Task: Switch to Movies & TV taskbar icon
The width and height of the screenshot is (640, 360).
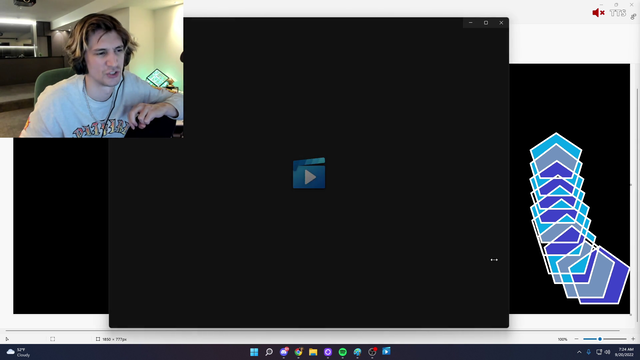Action: (x=386, y=351)
